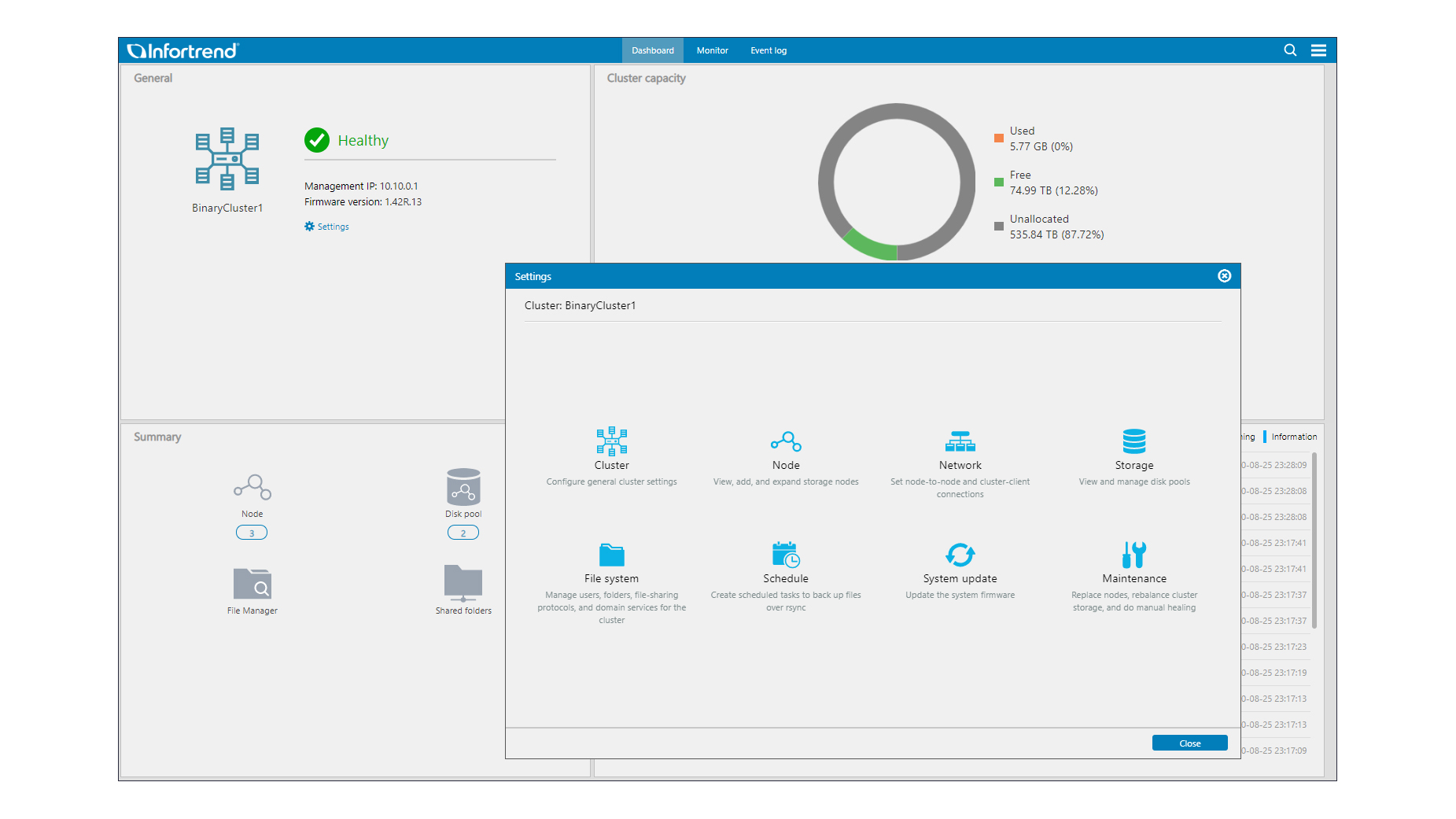Open Cluster settings icon in Settings dialog
Image resolution: width=1456 pixels, height=819 pixels.
(611, 441)
